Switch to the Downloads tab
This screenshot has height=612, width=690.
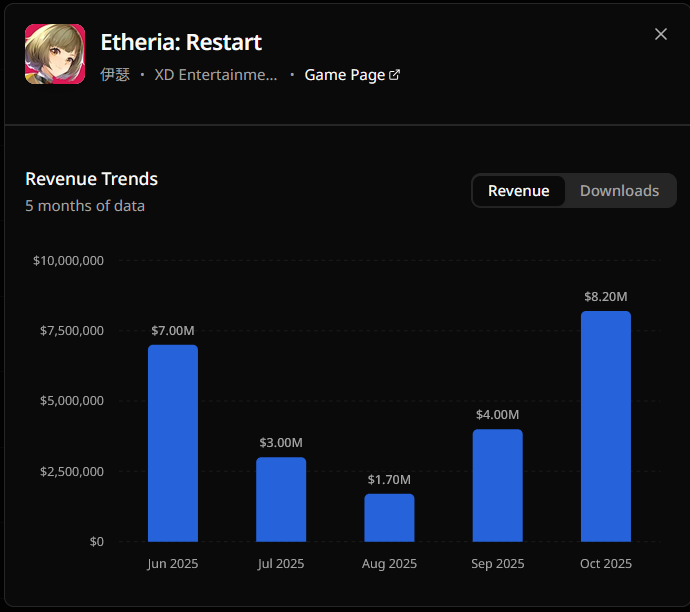[619, 191]
